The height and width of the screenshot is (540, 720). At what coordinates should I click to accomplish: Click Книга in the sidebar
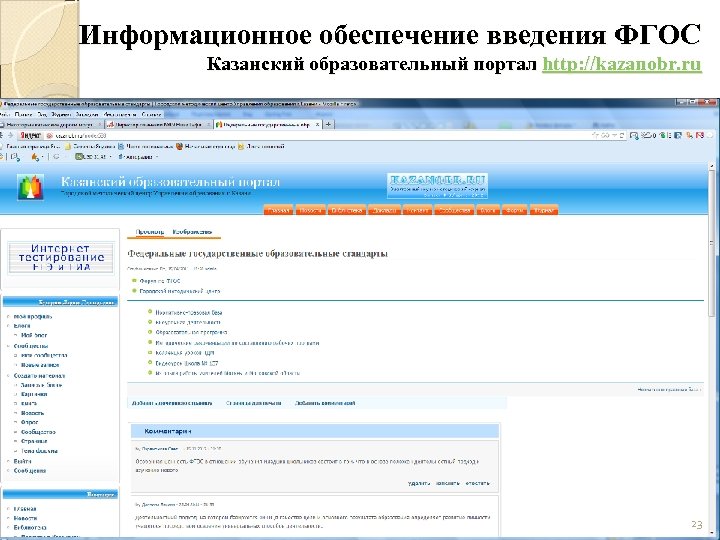click(x=29, y=404)
